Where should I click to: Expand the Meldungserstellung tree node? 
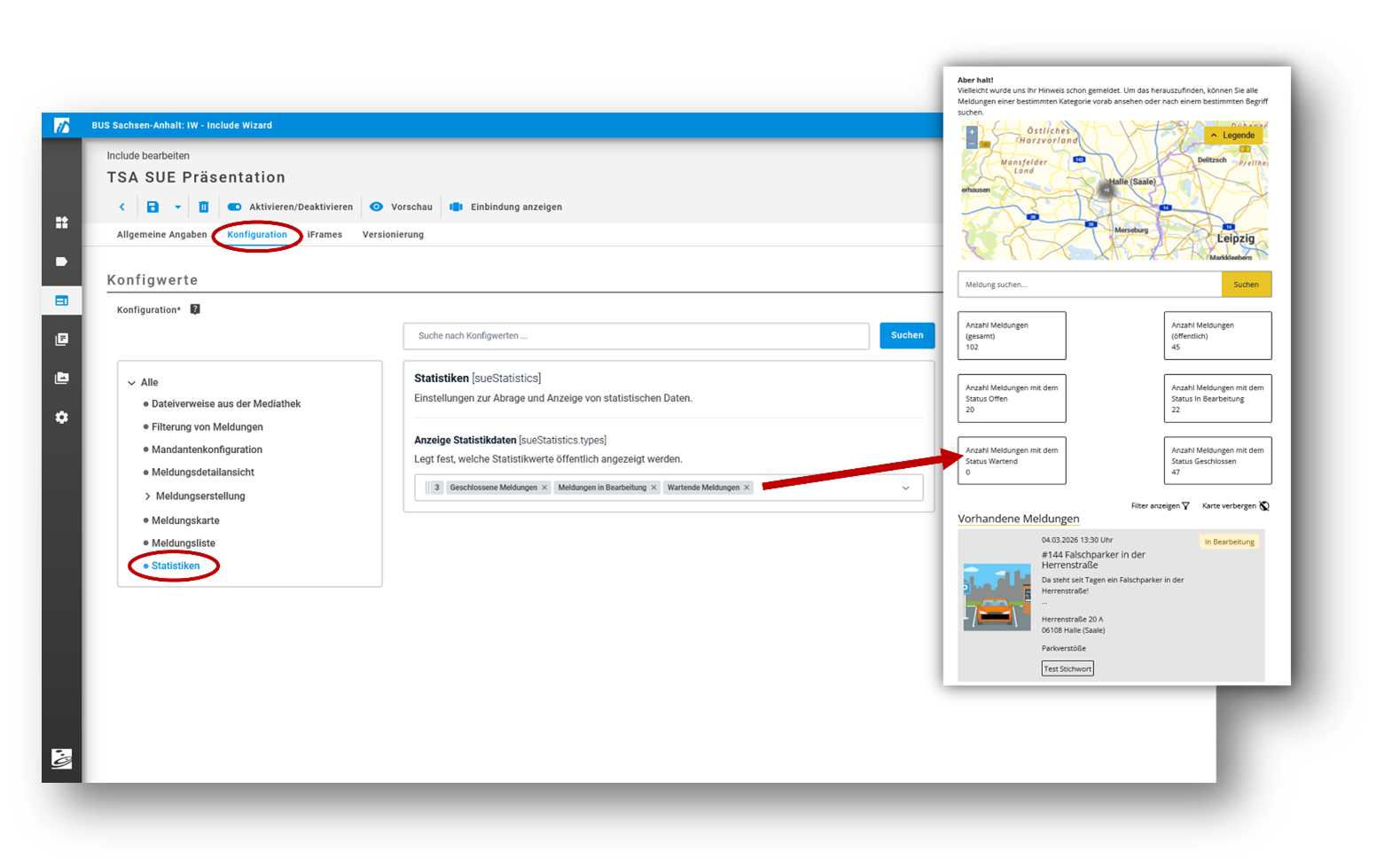tap(147, 496)
